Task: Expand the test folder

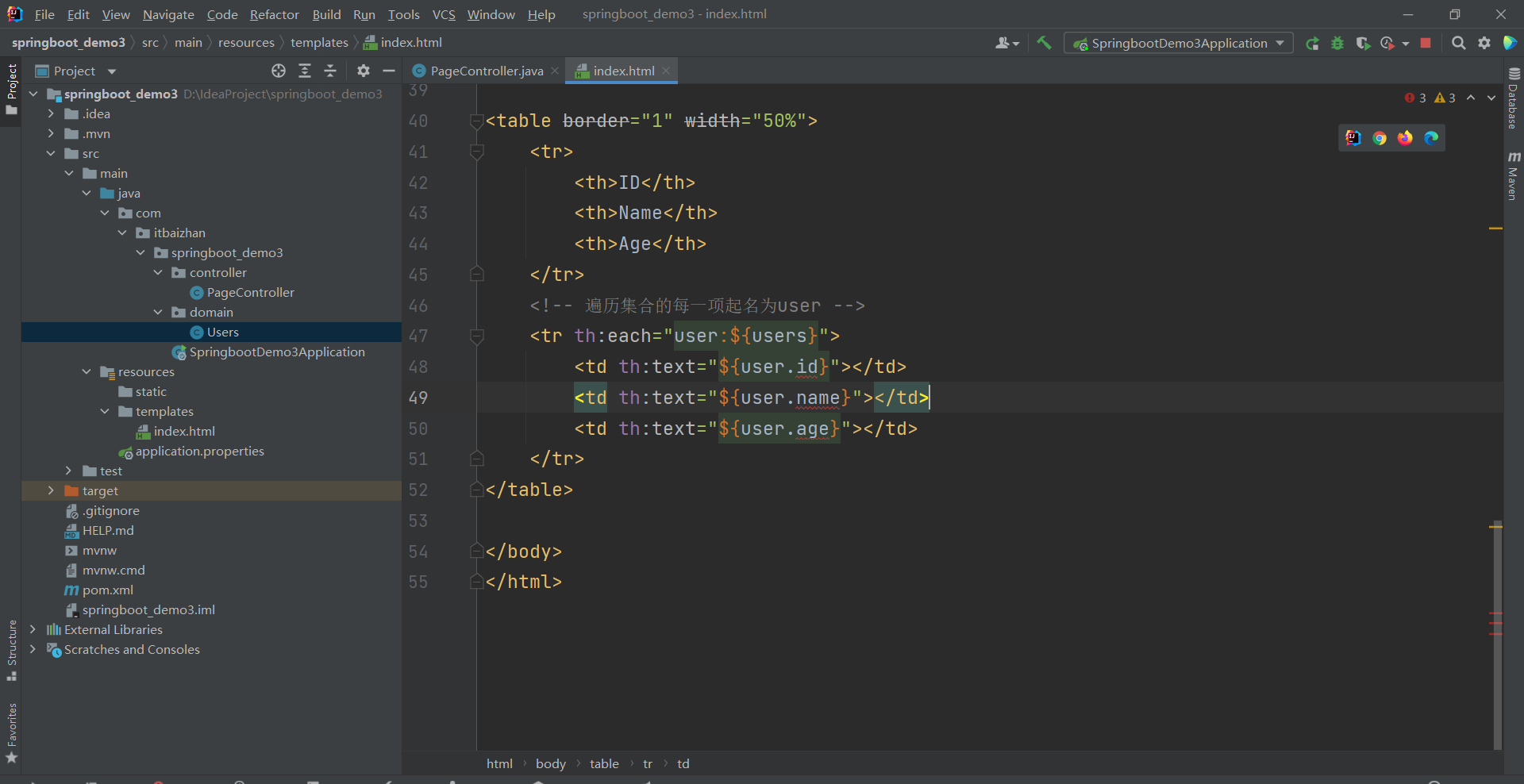Action: [x=68, y=471]
